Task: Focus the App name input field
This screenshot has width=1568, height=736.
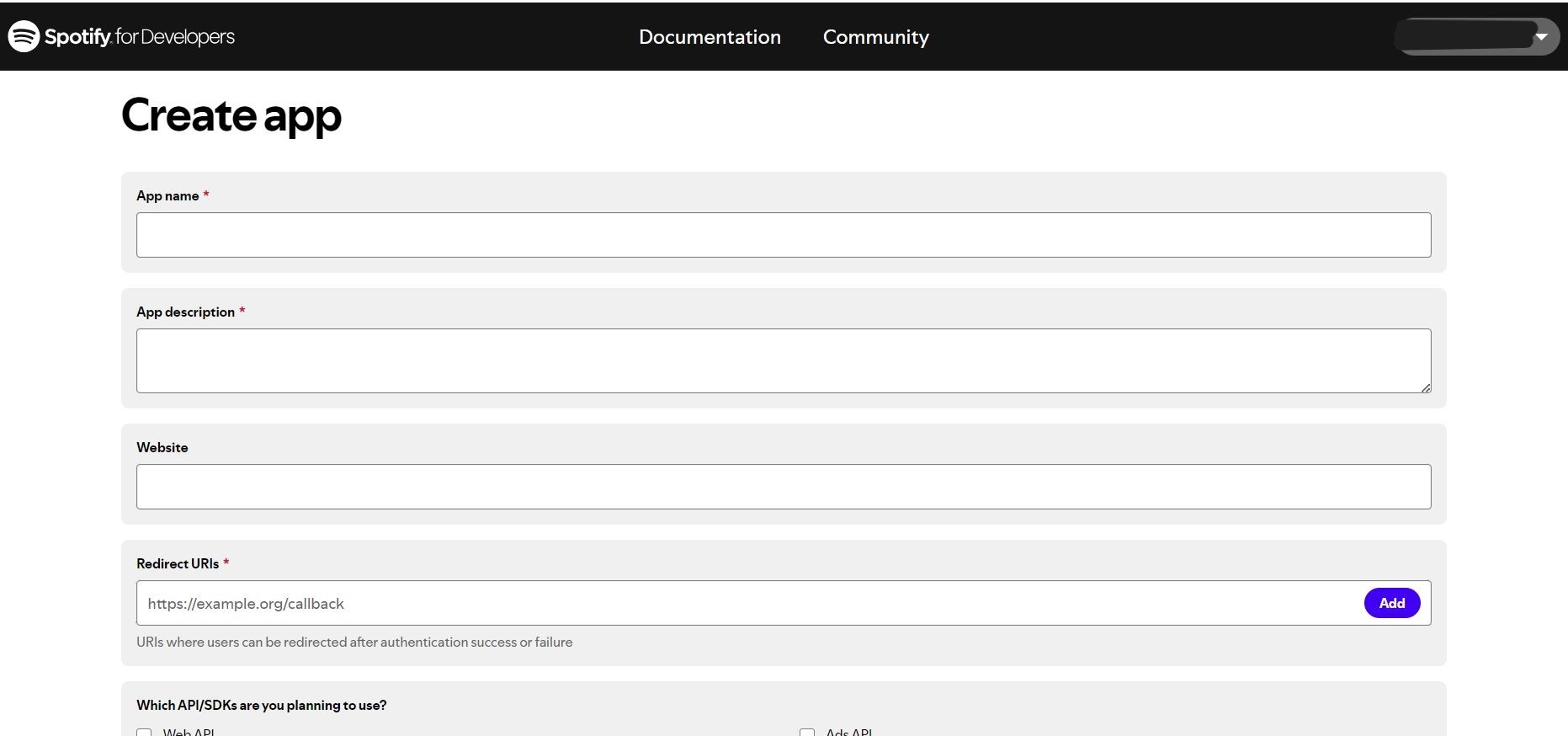Action: pos(783,235)
